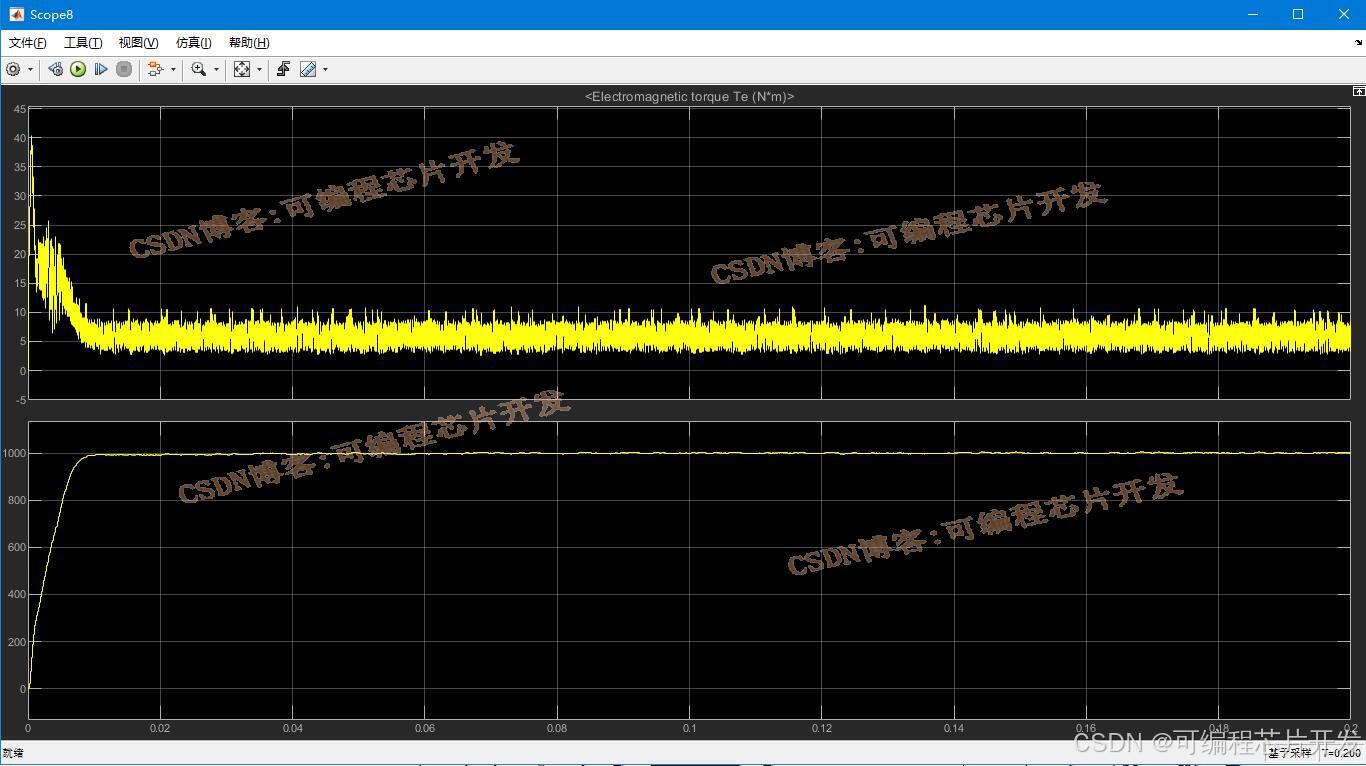Image resolution: width=1366 pixels, height=766 pixels.
Task: Enable the triggers icon in toolbar
Action: (284, 69)
